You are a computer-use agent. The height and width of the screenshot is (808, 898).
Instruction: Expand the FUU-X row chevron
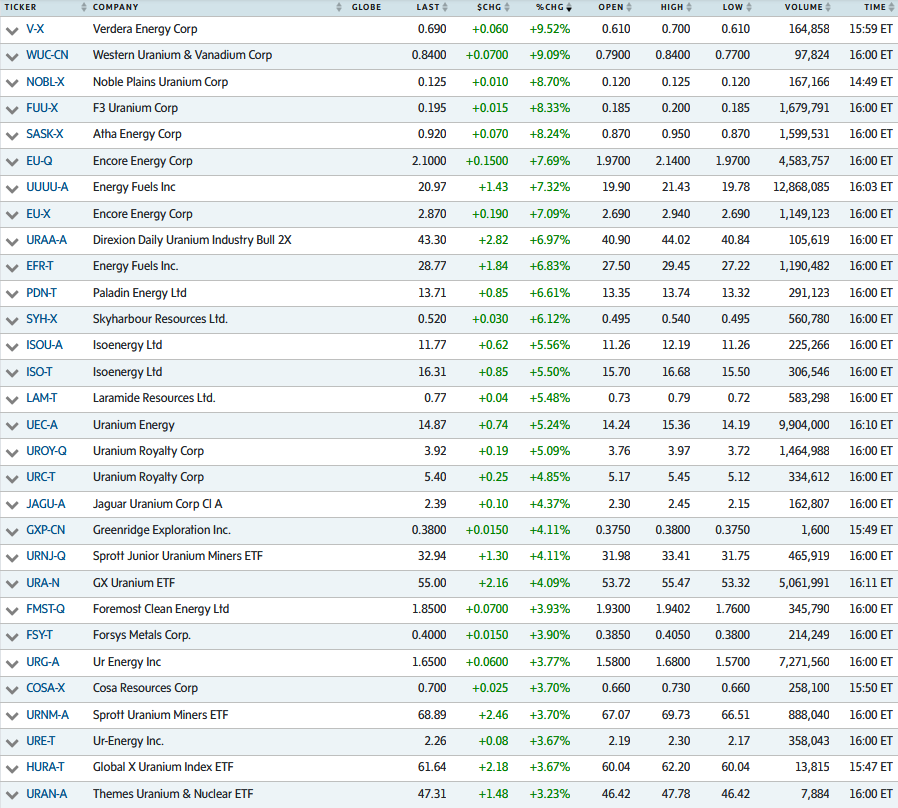[12, 109]
